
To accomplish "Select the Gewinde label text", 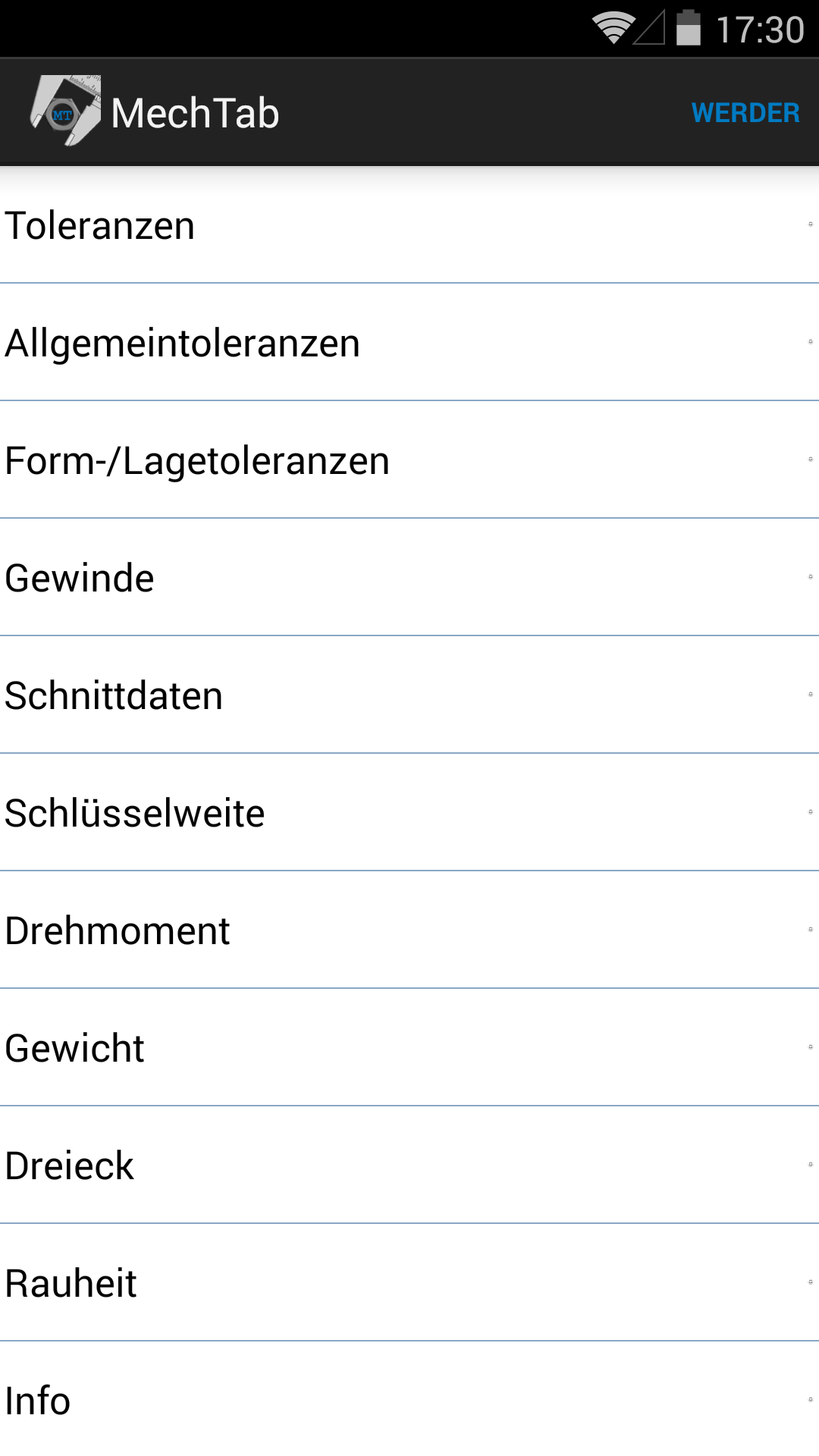I will pos(80,578).
